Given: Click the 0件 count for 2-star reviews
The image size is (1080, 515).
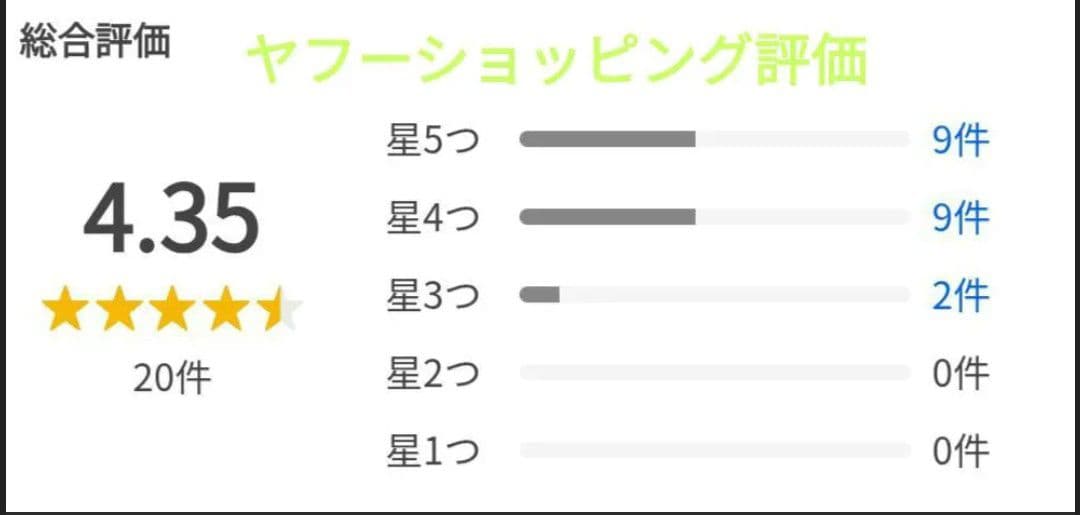Looking at the screenshot, I should click(x=960, y=373).
